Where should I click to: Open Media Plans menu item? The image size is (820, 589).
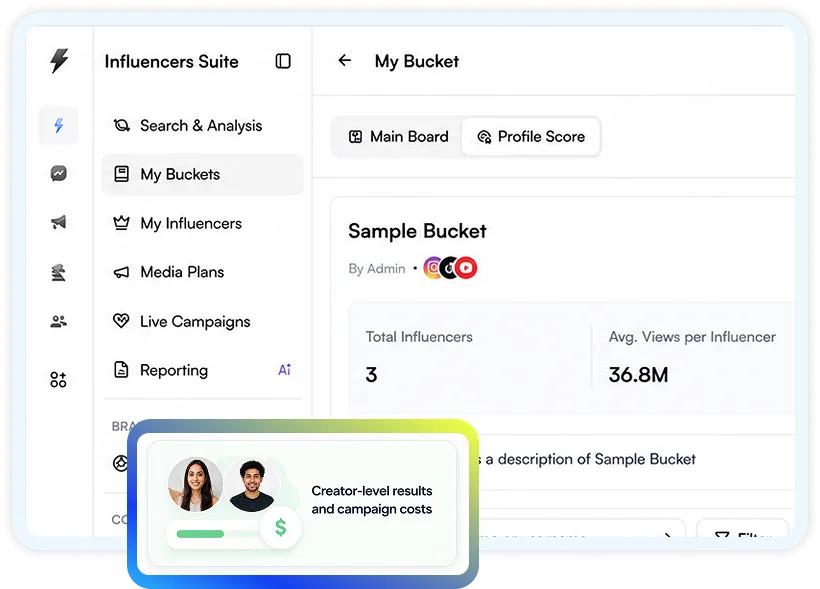[x=202, y=272]
